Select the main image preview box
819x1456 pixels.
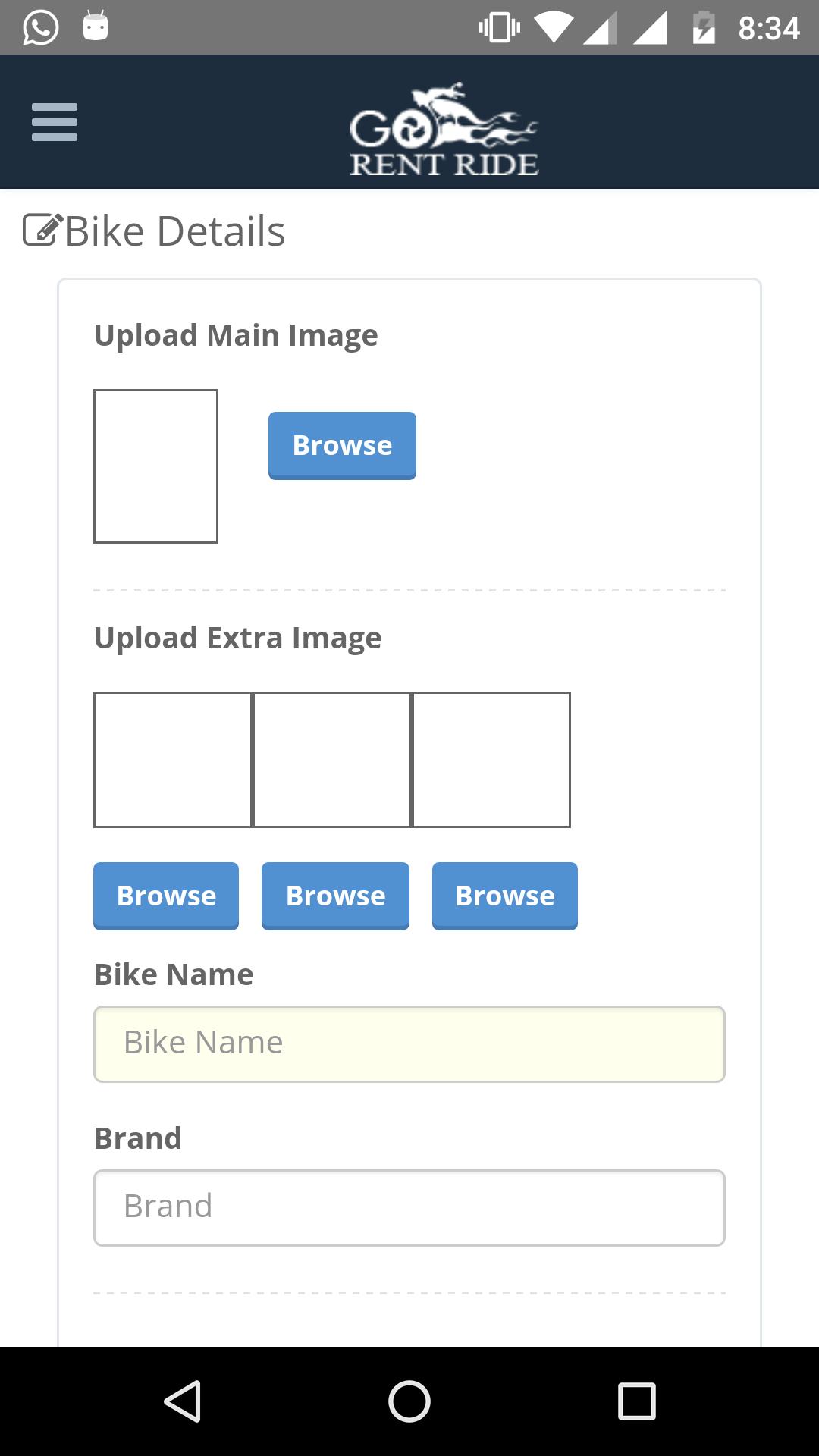point(155,466)
